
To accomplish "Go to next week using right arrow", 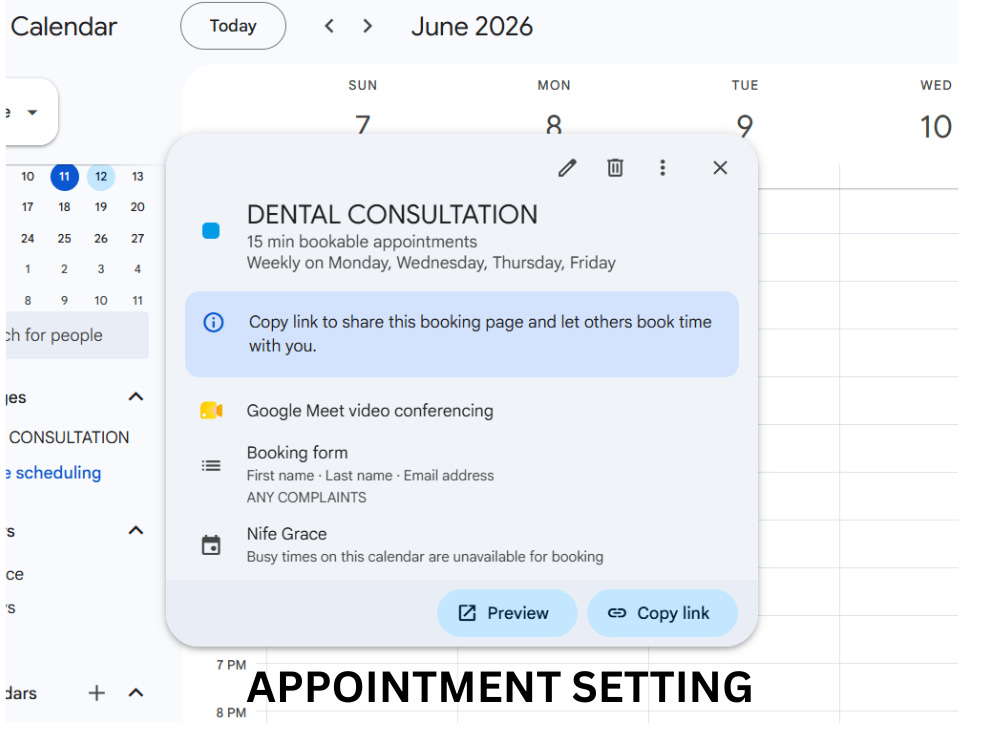I will pos(367,26).
